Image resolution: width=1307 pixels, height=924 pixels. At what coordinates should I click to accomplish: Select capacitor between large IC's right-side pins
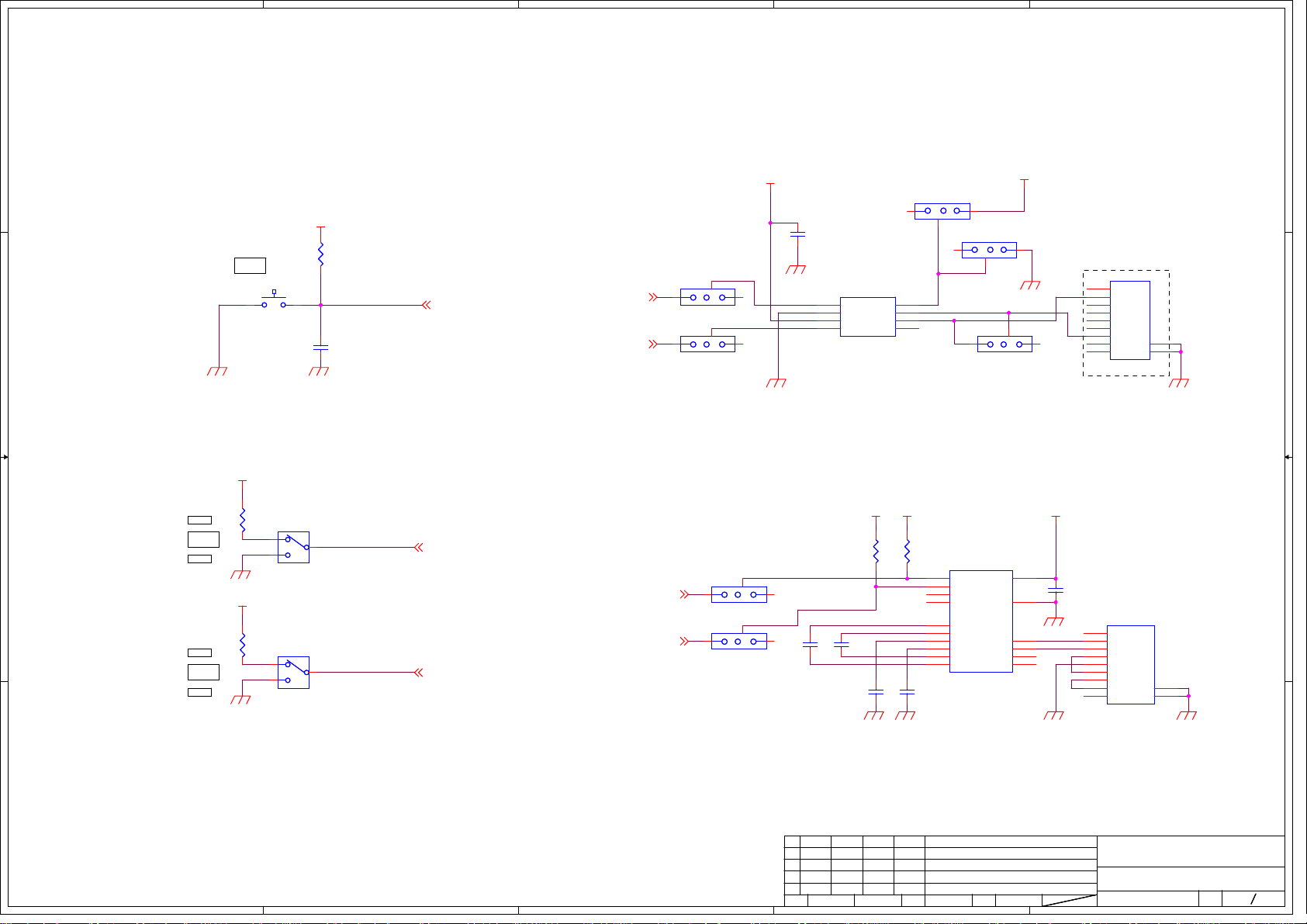1055,590
